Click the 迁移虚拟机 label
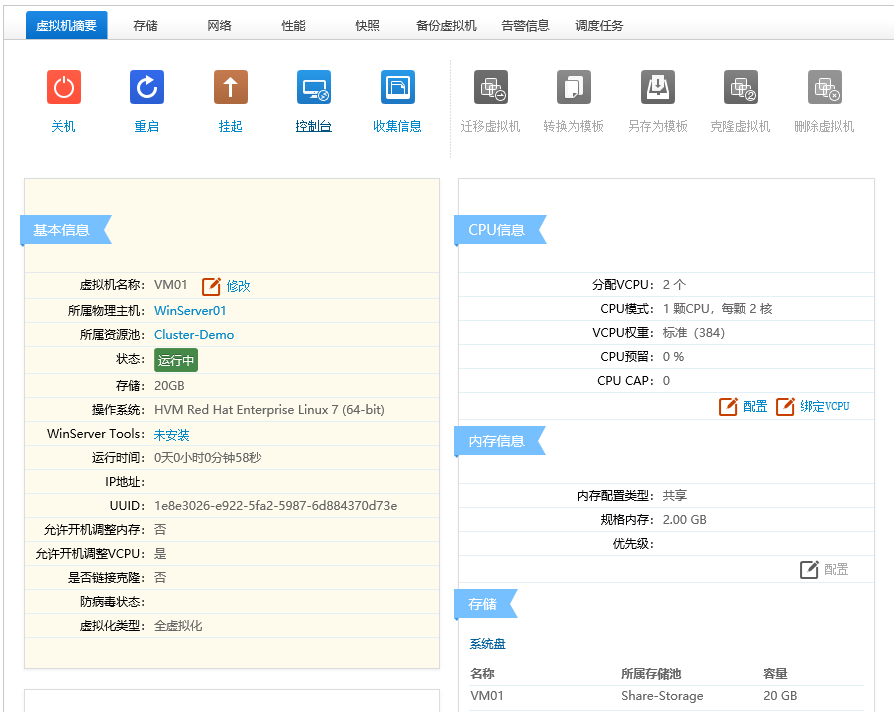The height and width of the screenshot is (712, 894). click(491, 126)
